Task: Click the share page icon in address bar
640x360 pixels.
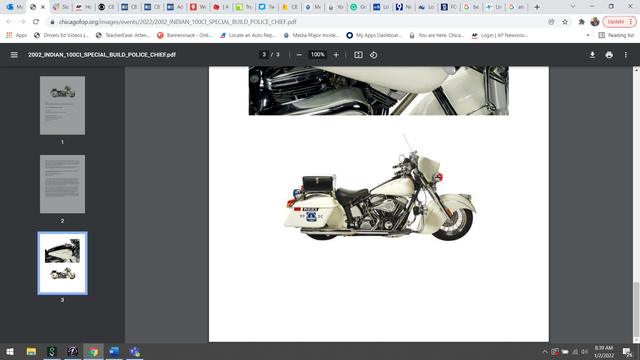Action: click(x=551, y=22)
